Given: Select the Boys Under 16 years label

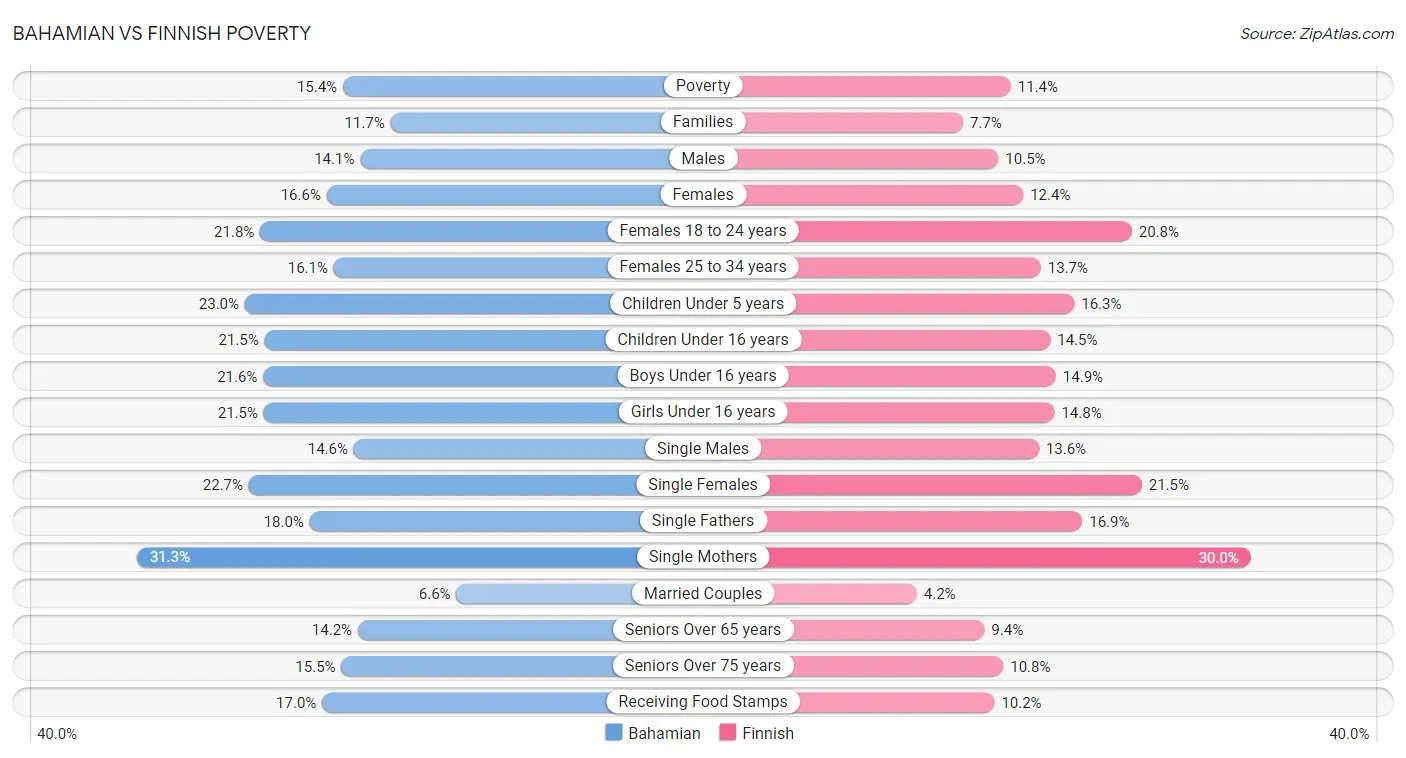Looking at the screenshot, I should pyautogui.click(x=703, y=376).
